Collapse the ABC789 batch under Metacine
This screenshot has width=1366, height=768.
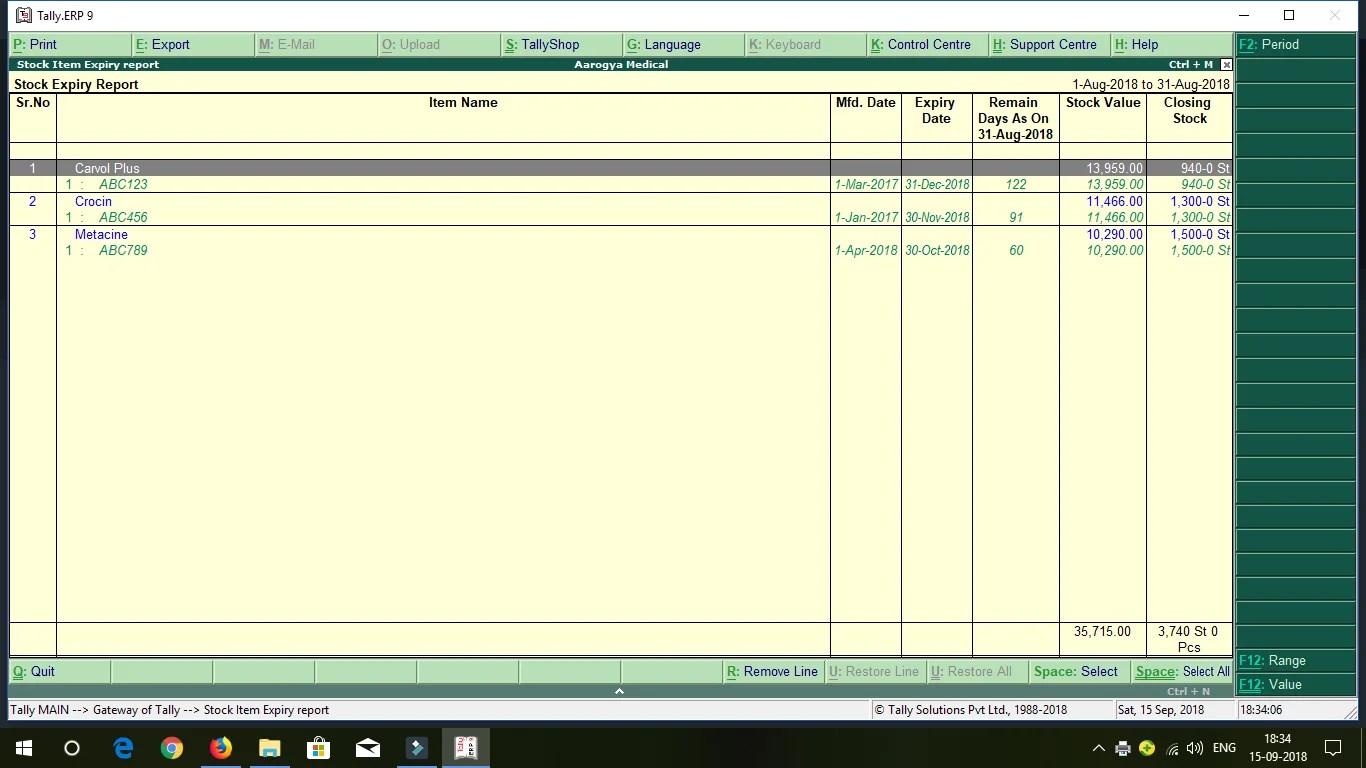(x=123, y=250)
